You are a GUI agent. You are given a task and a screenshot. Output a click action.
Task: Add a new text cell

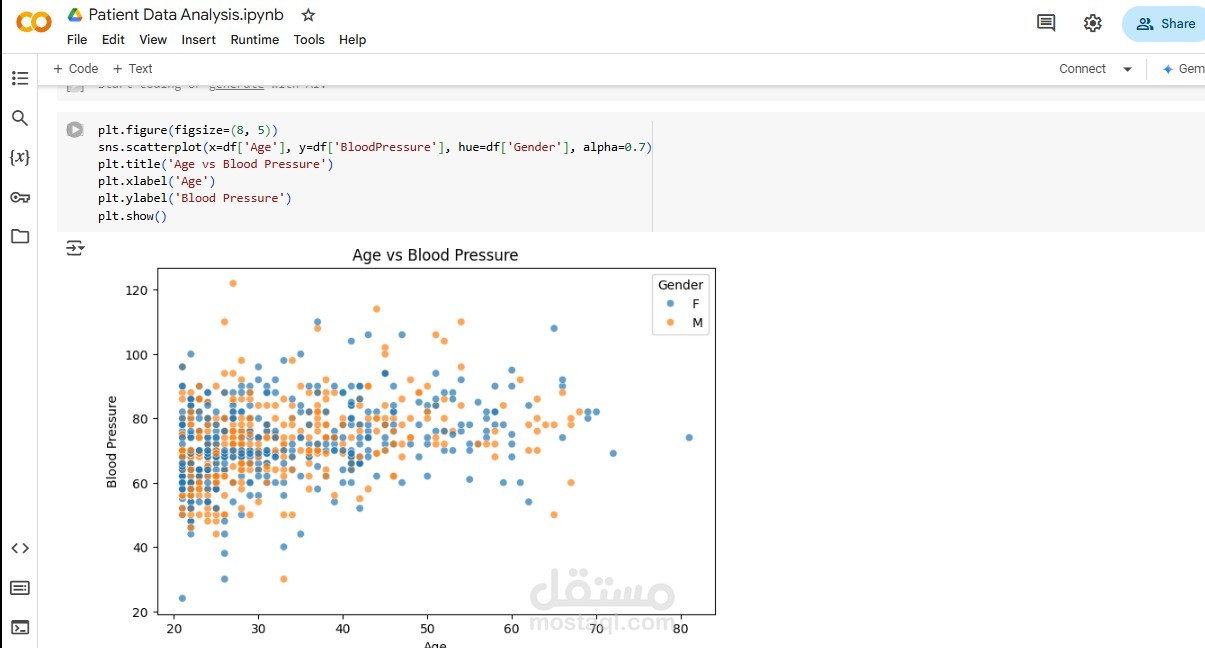click(133, 69)
